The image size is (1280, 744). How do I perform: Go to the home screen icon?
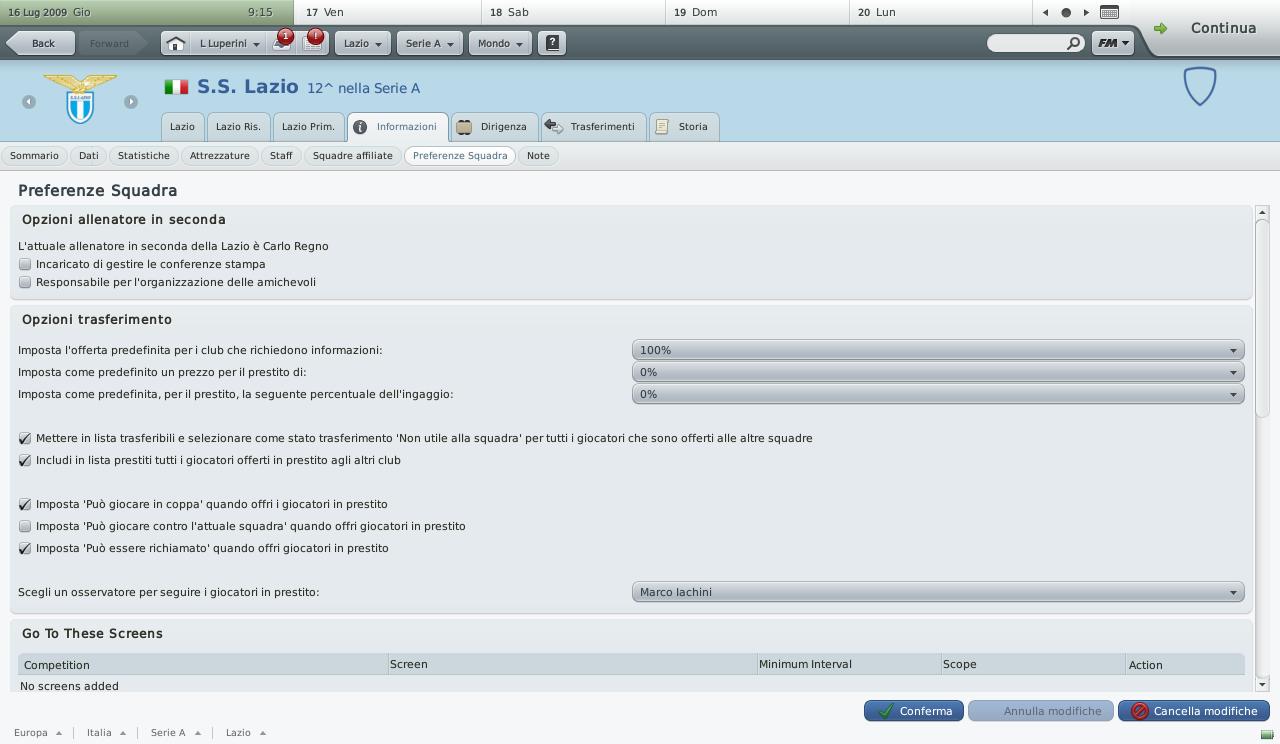175,43
